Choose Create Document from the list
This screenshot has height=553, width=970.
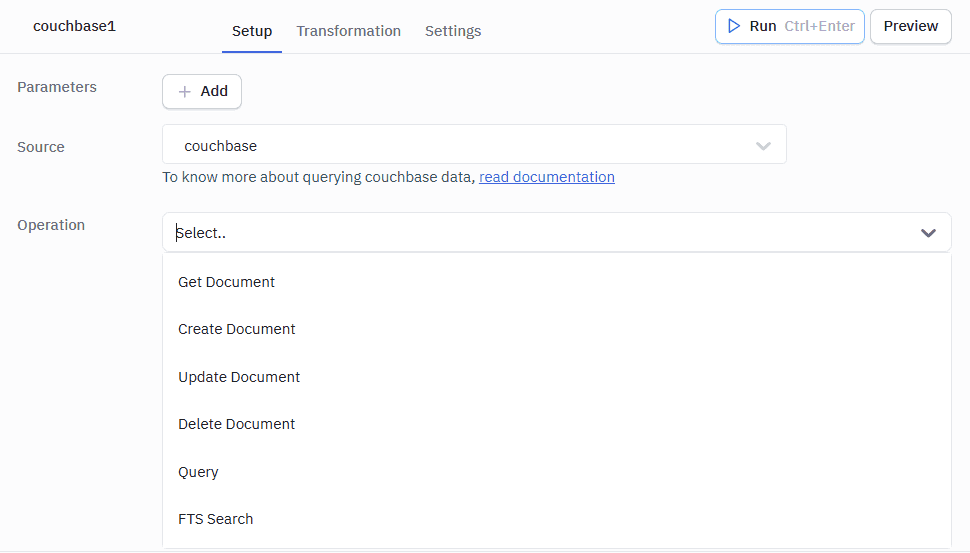pos(237,329)
